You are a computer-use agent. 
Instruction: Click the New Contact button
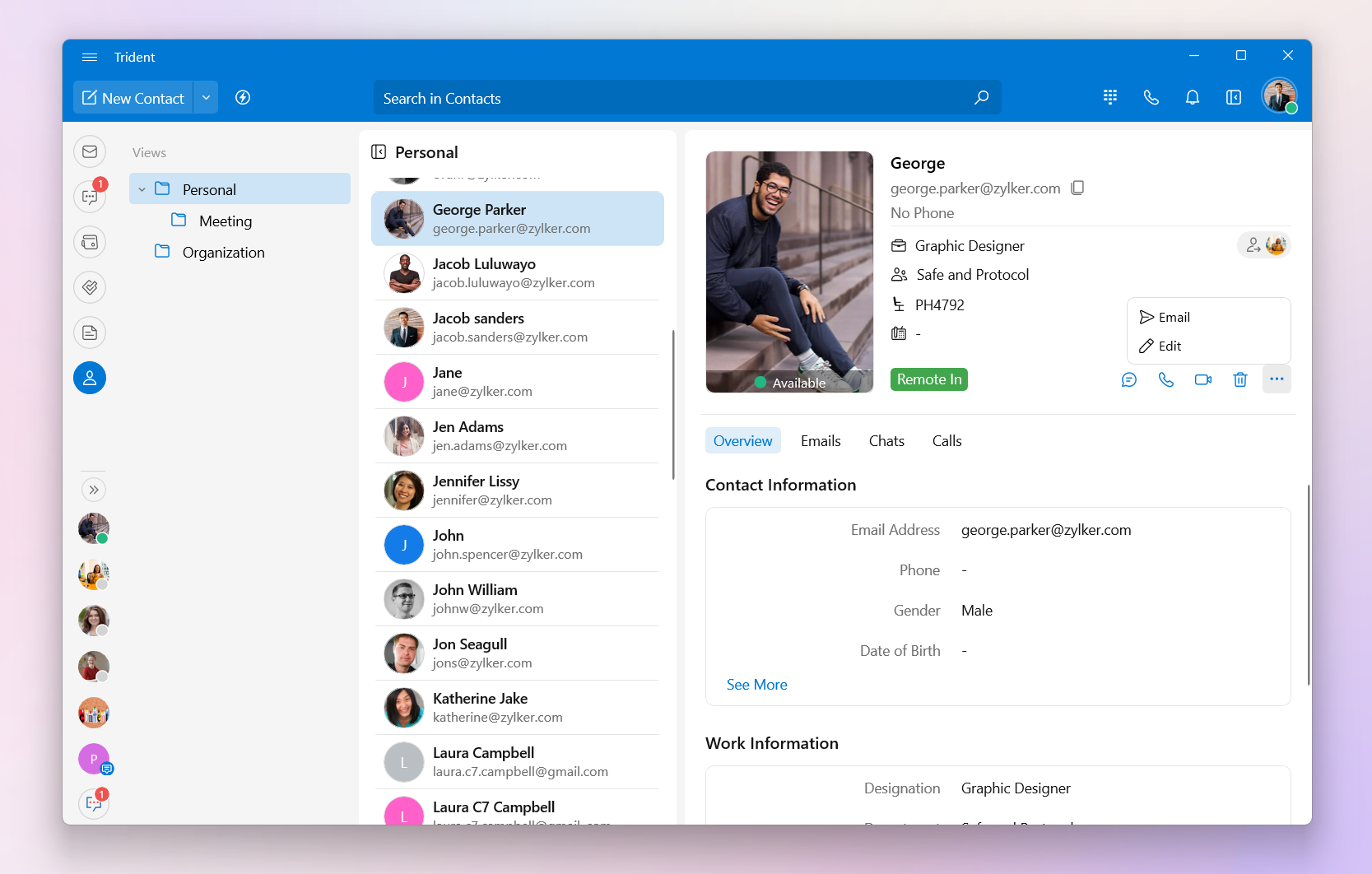click(x=133, y=98)
